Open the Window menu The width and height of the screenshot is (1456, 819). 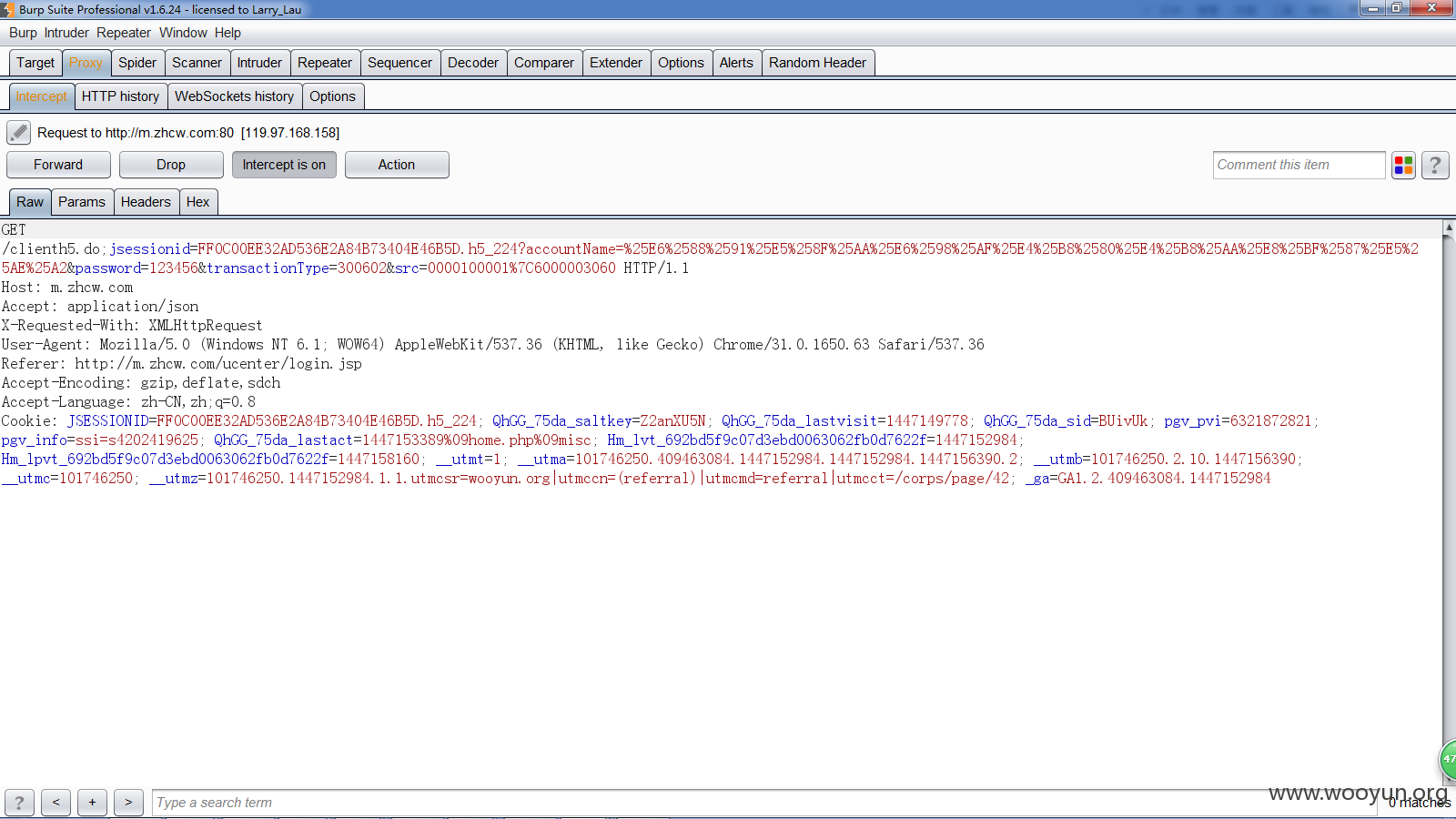[x=183, y=33]
